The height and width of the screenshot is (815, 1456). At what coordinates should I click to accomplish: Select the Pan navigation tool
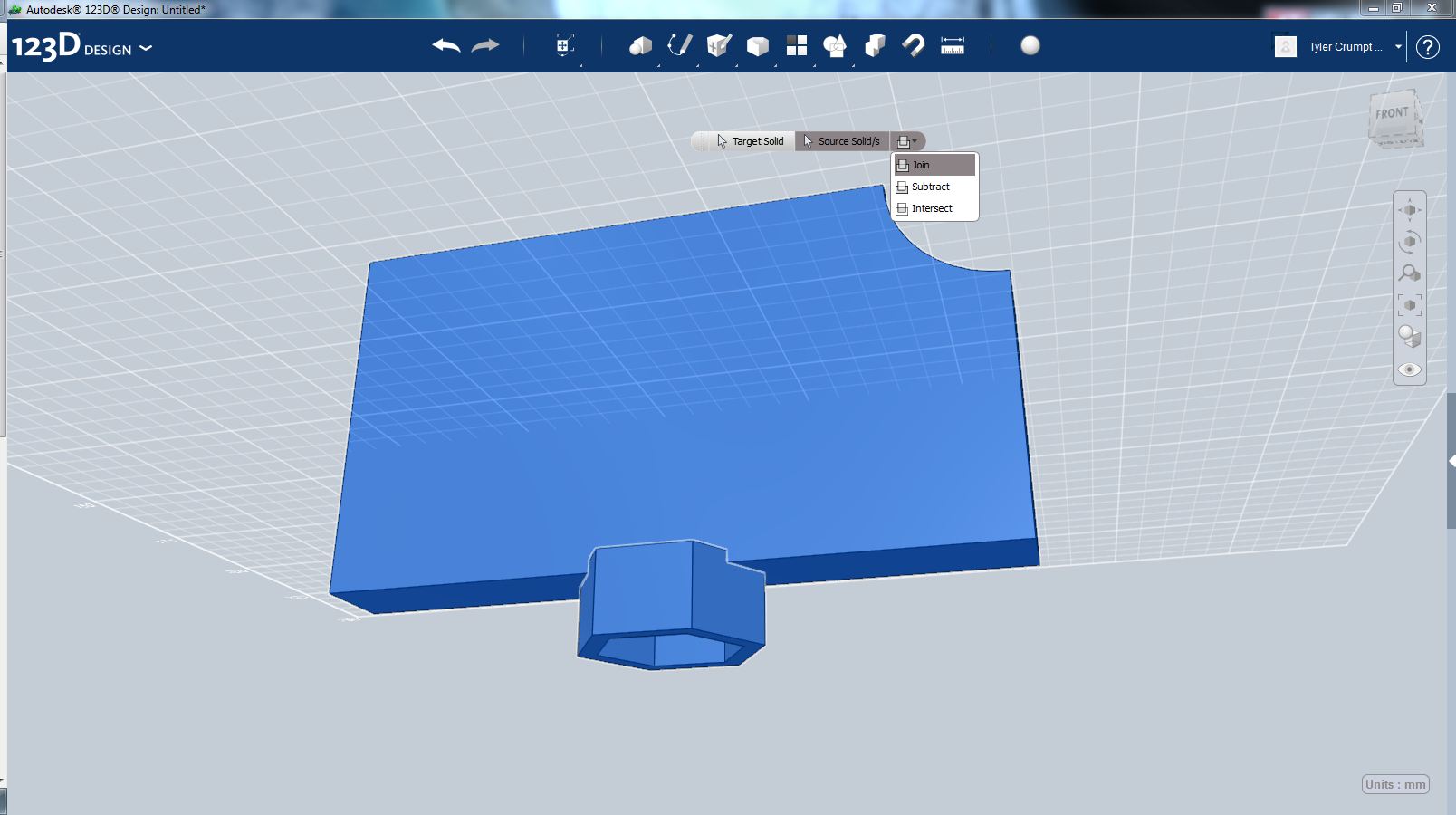coord(1410,210)
